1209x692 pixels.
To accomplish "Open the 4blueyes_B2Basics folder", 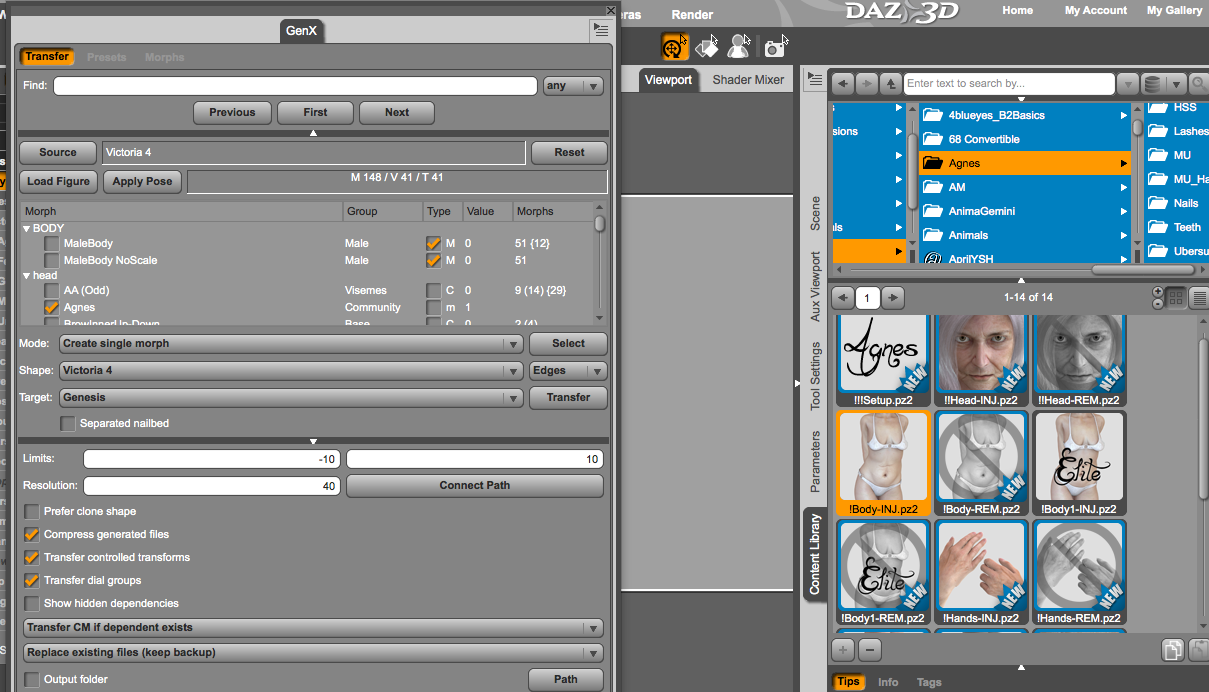I will pos(1025,115).
